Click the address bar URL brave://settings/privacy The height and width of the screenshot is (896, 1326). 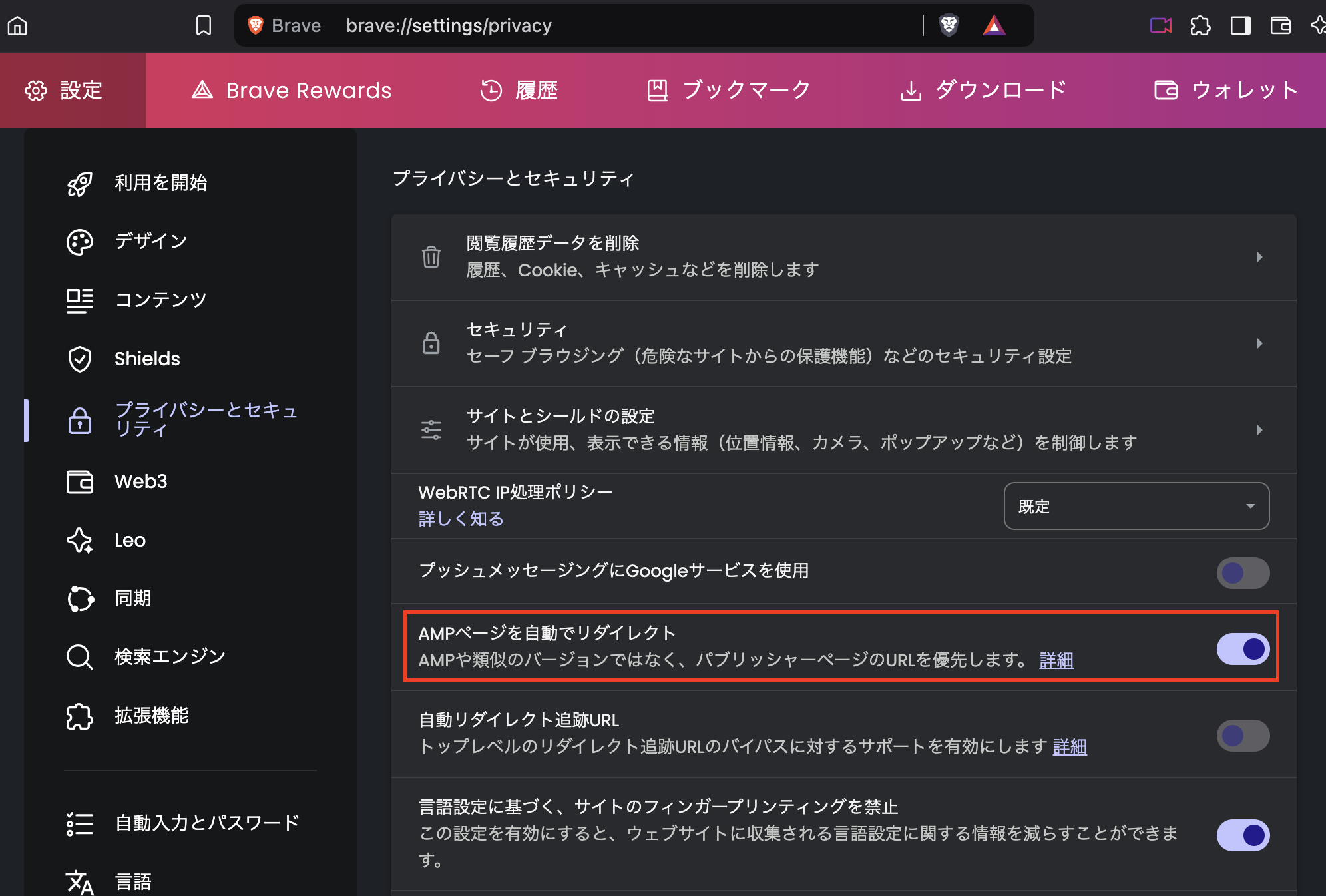449,26
